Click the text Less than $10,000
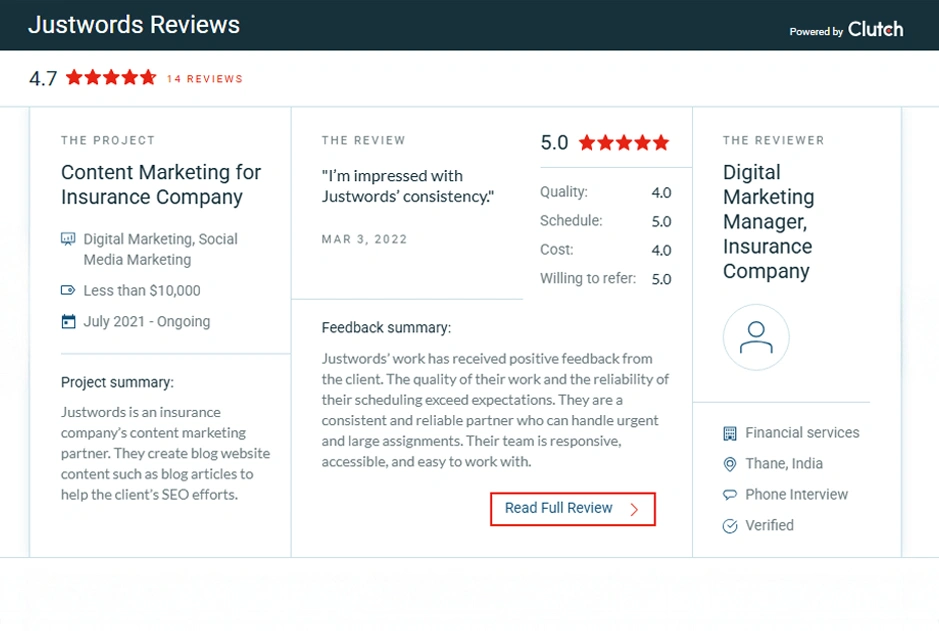 [x=142, y=290]
